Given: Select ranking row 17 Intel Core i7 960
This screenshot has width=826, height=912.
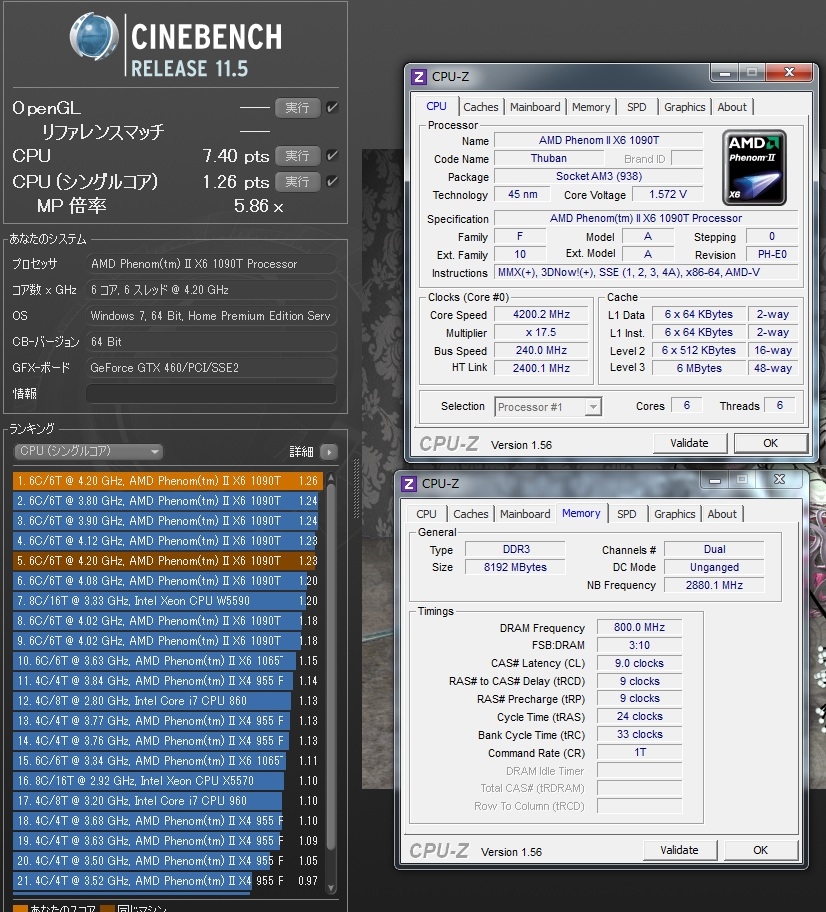Looking at the screenshot, I should pos(168,801).
